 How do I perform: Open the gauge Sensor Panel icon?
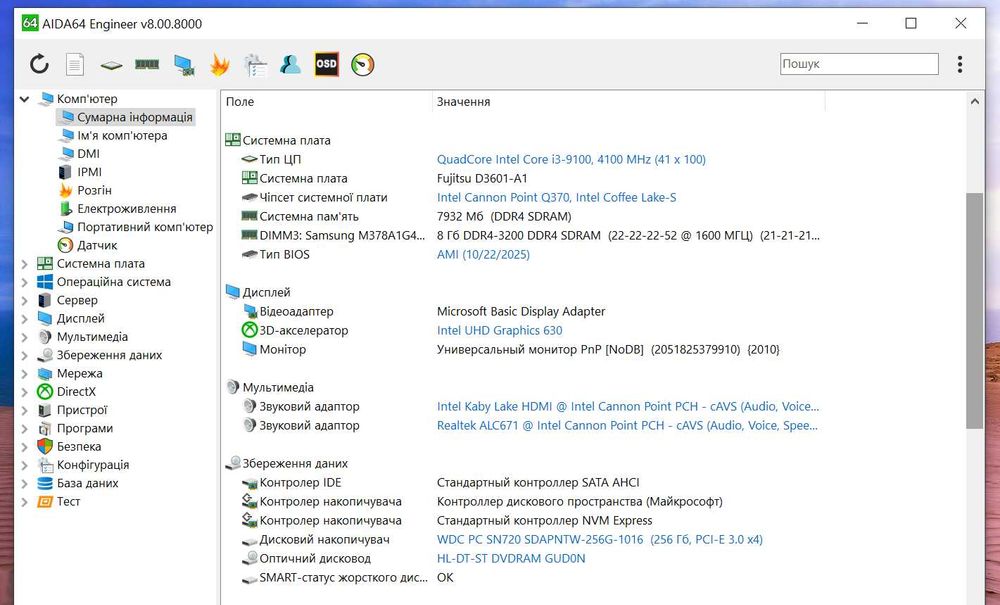[x=362, y=64]
